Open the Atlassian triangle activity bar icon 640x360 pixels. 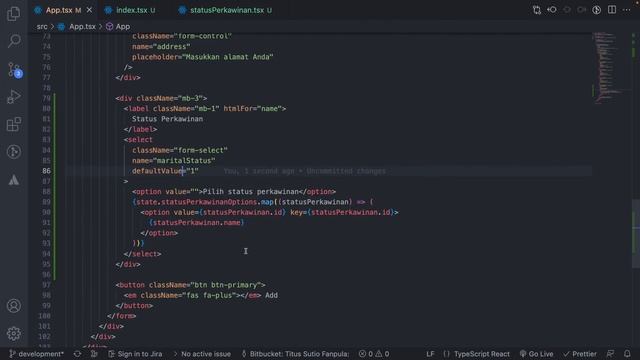[14, 180]
